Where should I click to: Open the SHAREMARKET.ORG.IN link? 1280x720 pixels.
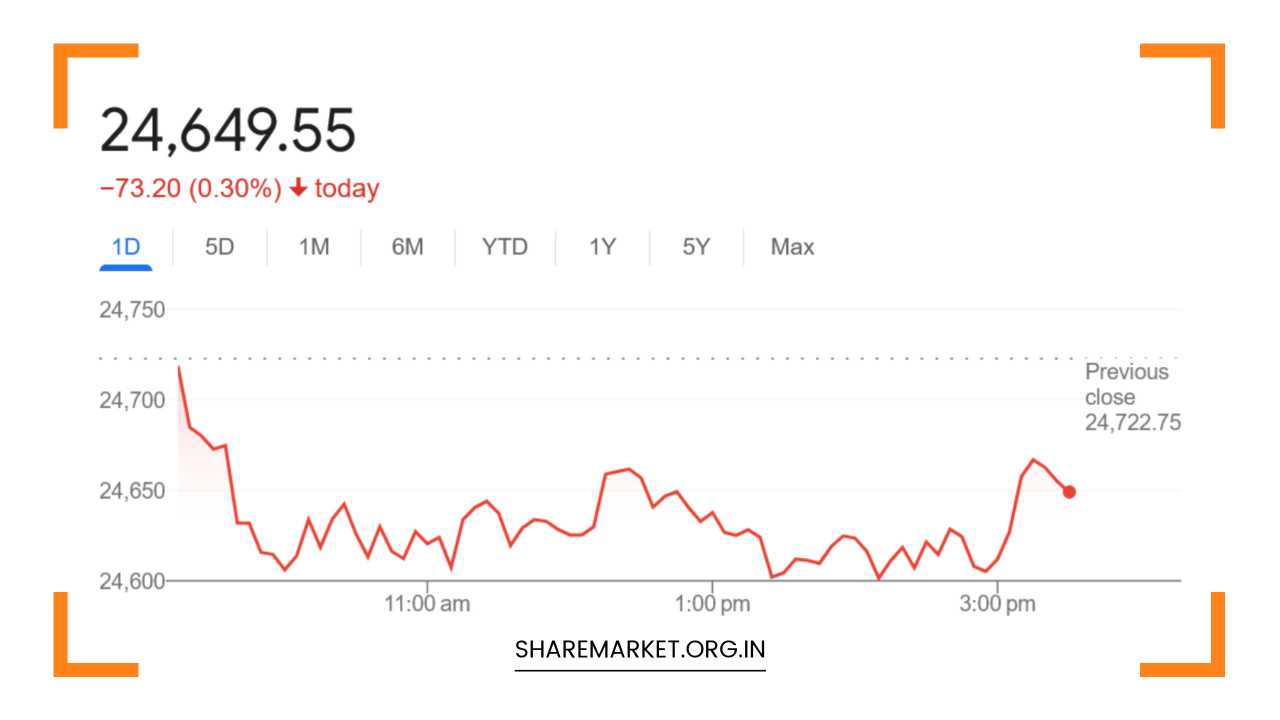tap(639, 649)
